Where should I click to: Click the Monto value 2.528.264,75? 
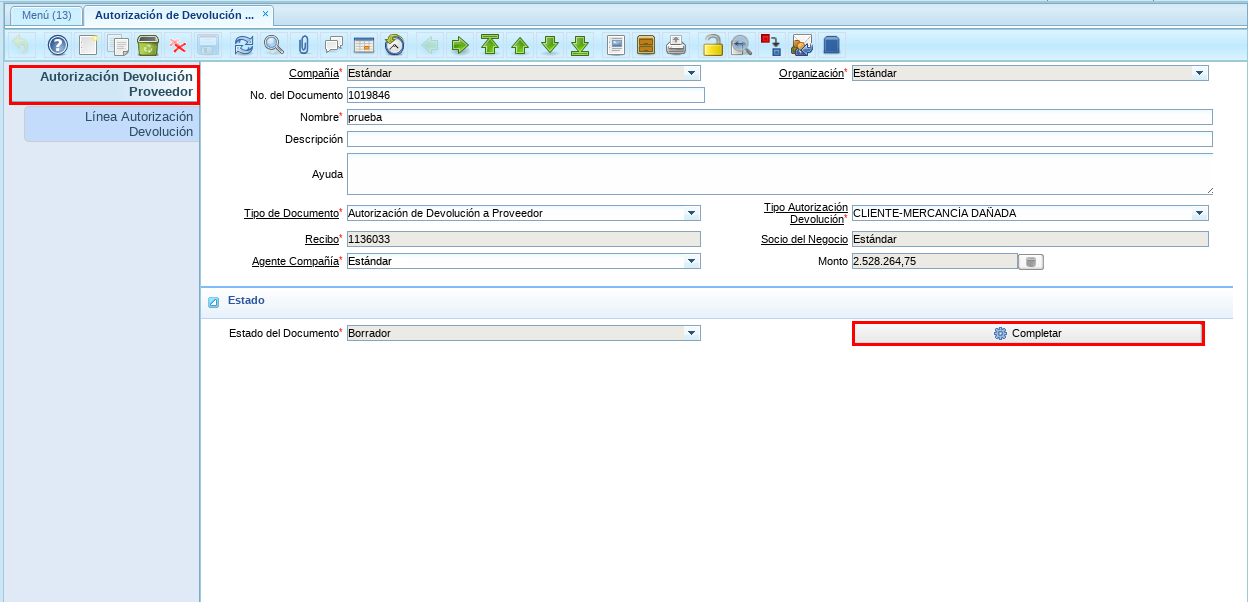pos(934,261)
